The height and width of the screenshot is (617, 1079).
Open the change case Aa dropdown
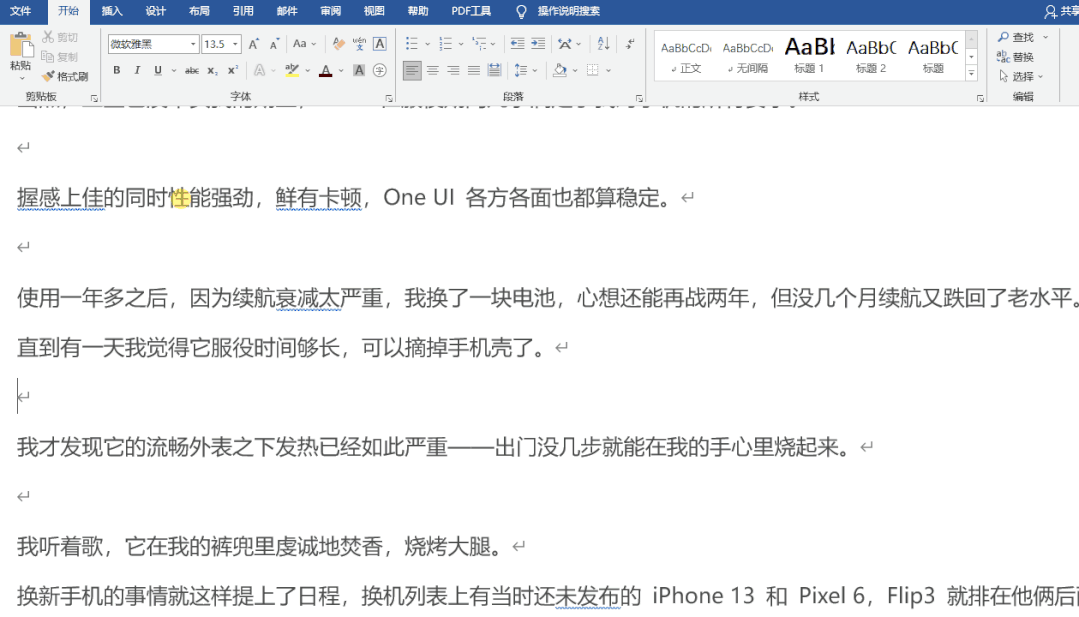tap(304, 44)
